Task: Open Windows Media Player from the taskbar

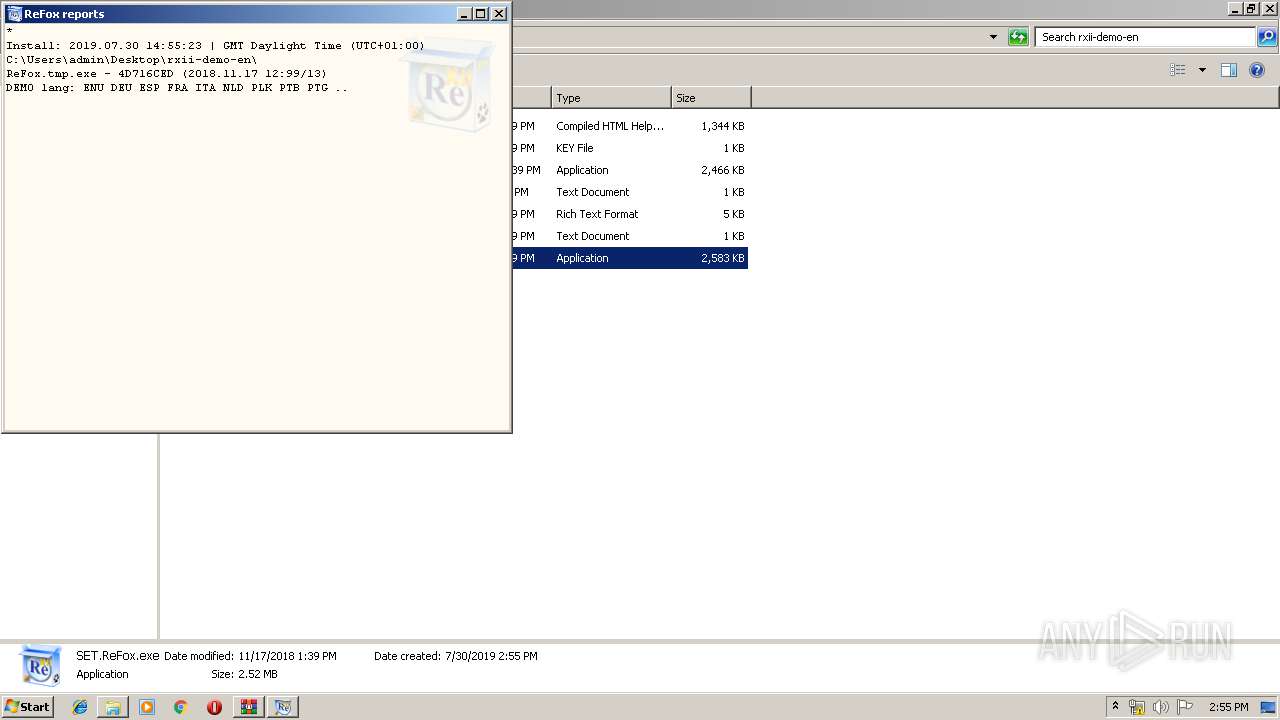Action: pyautogui.click(x=147, y=707)
